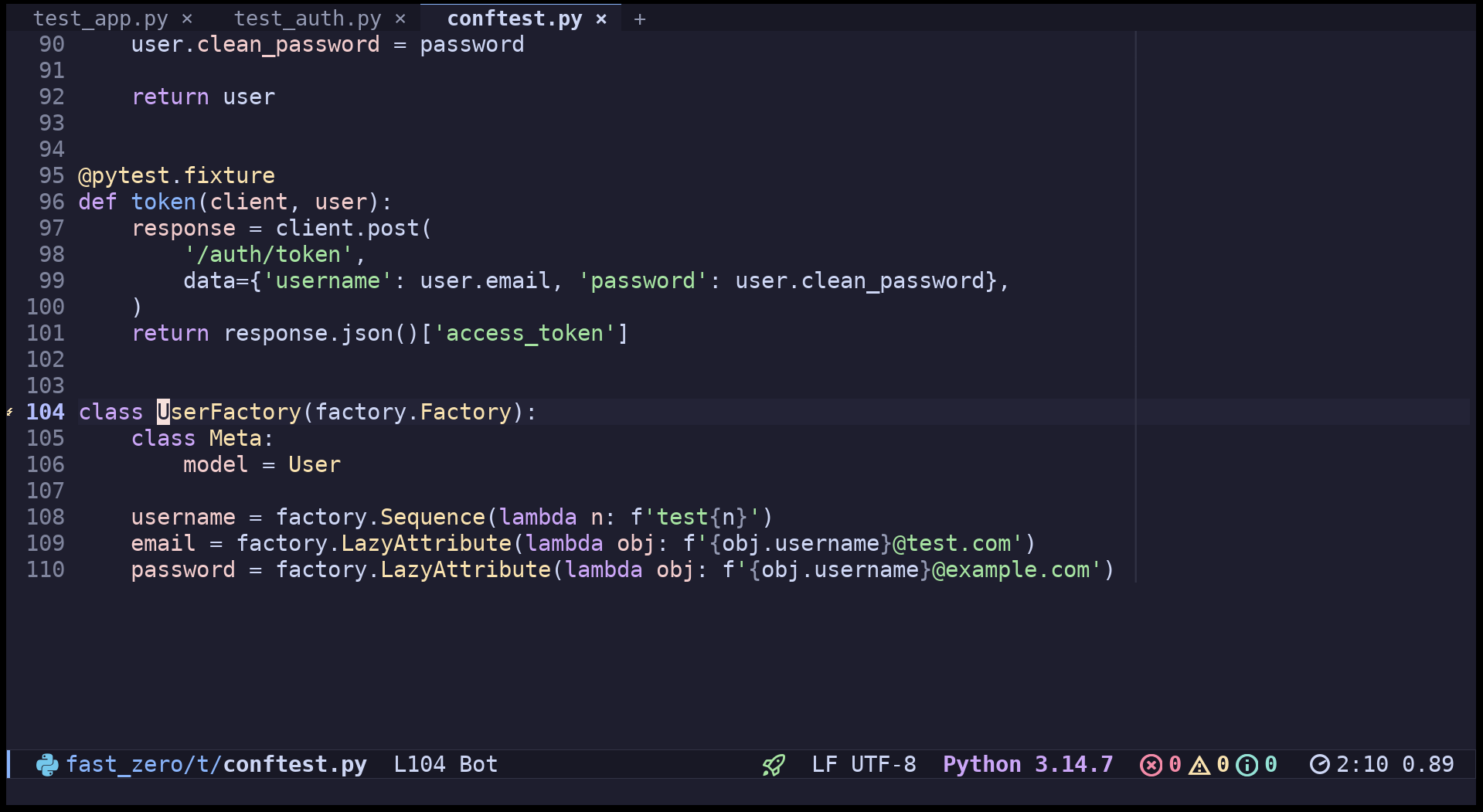Click line number 110 in gutter
This screenshot has width=1483, height=812.
46,570
